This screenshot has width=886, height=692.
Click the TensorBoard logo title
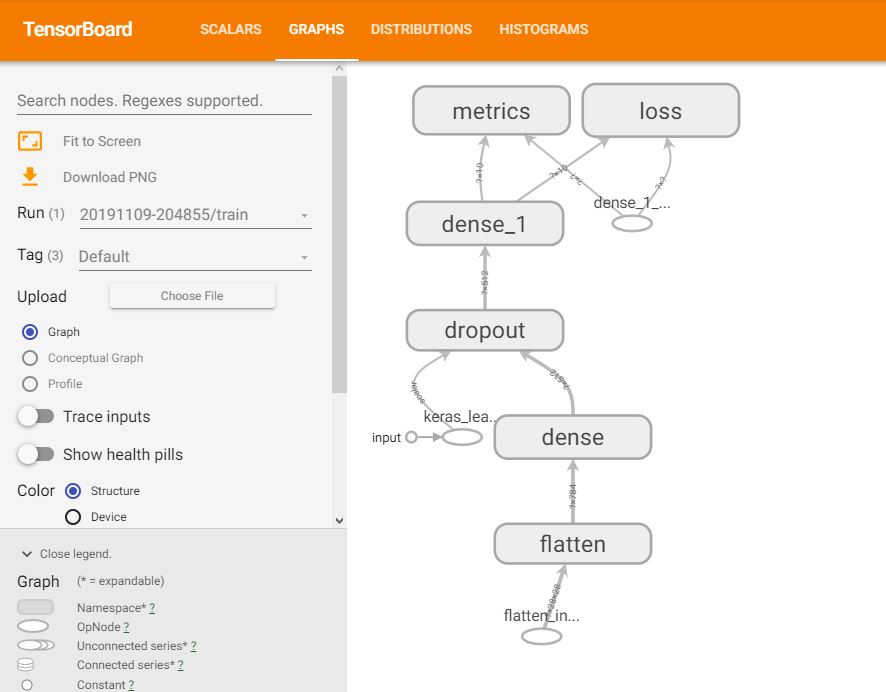tap(77, 29)
